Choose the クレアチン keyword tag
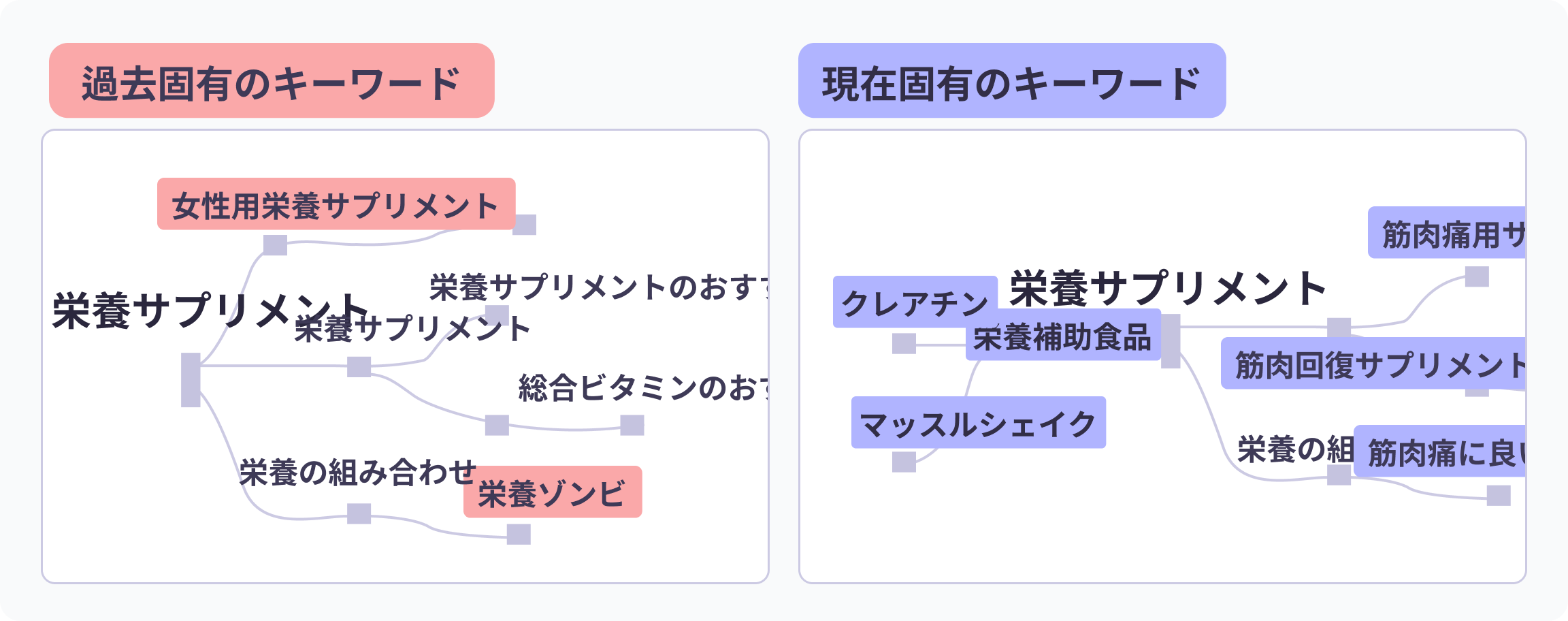The image size is (1568, 621). (x=914, y=302)
